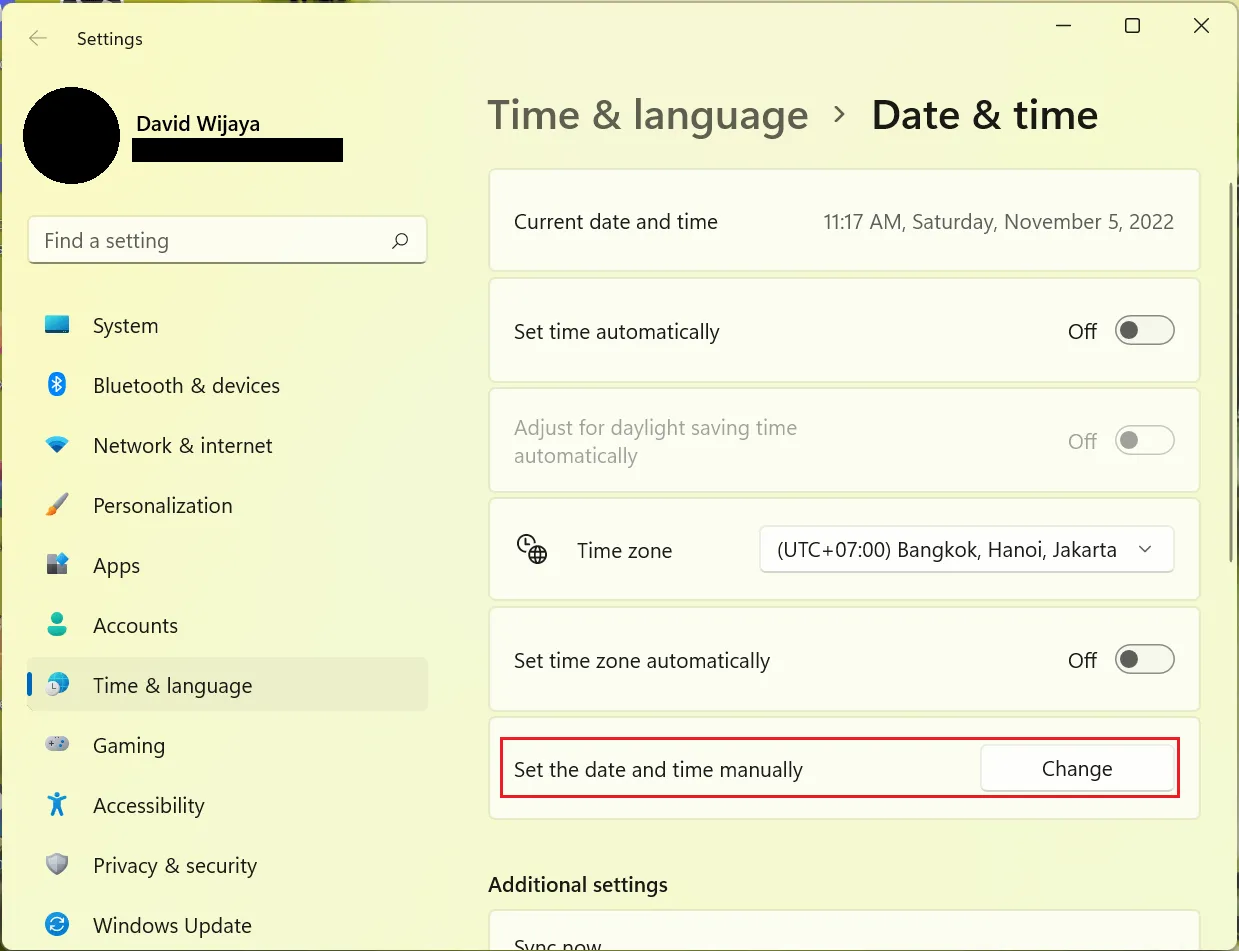
Task: Click the search magnifier icon
Action: [400, 241]
